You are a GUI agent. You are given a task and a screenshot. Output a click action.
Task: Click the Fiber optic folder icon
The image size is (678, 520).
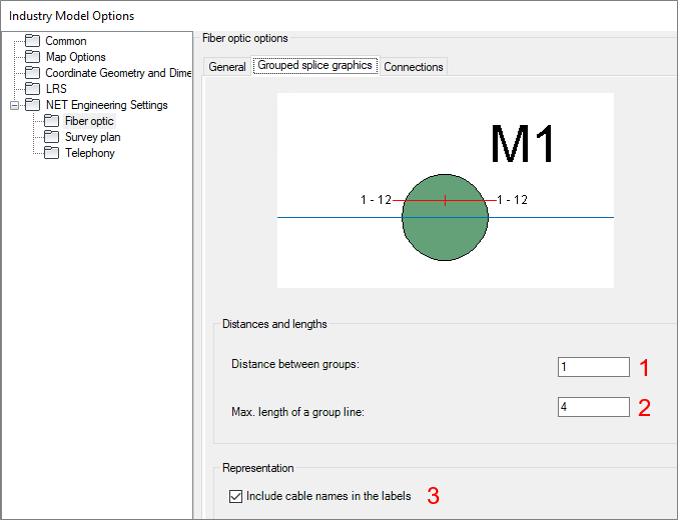click(x=53, y=121)
